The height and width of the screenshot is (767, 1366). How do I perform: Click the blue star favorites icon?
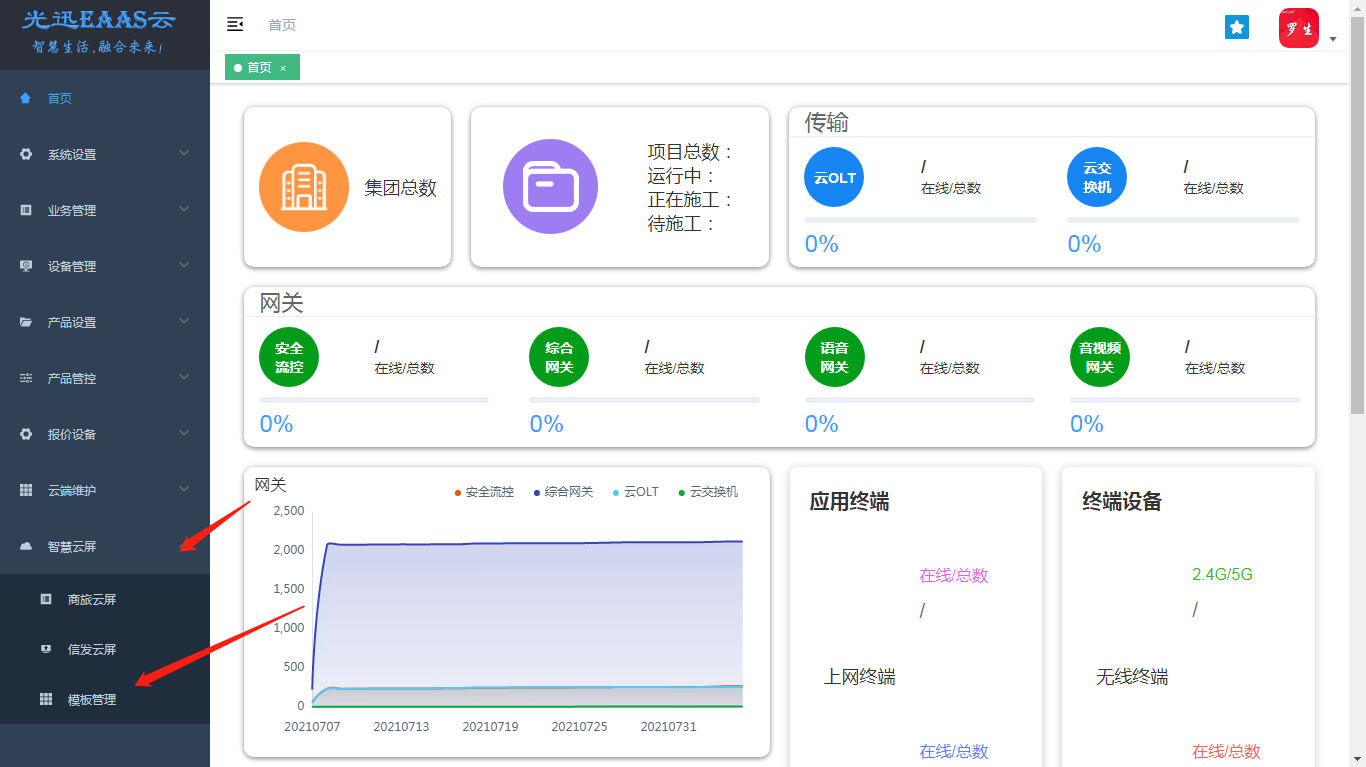[x=1237, y=27]
